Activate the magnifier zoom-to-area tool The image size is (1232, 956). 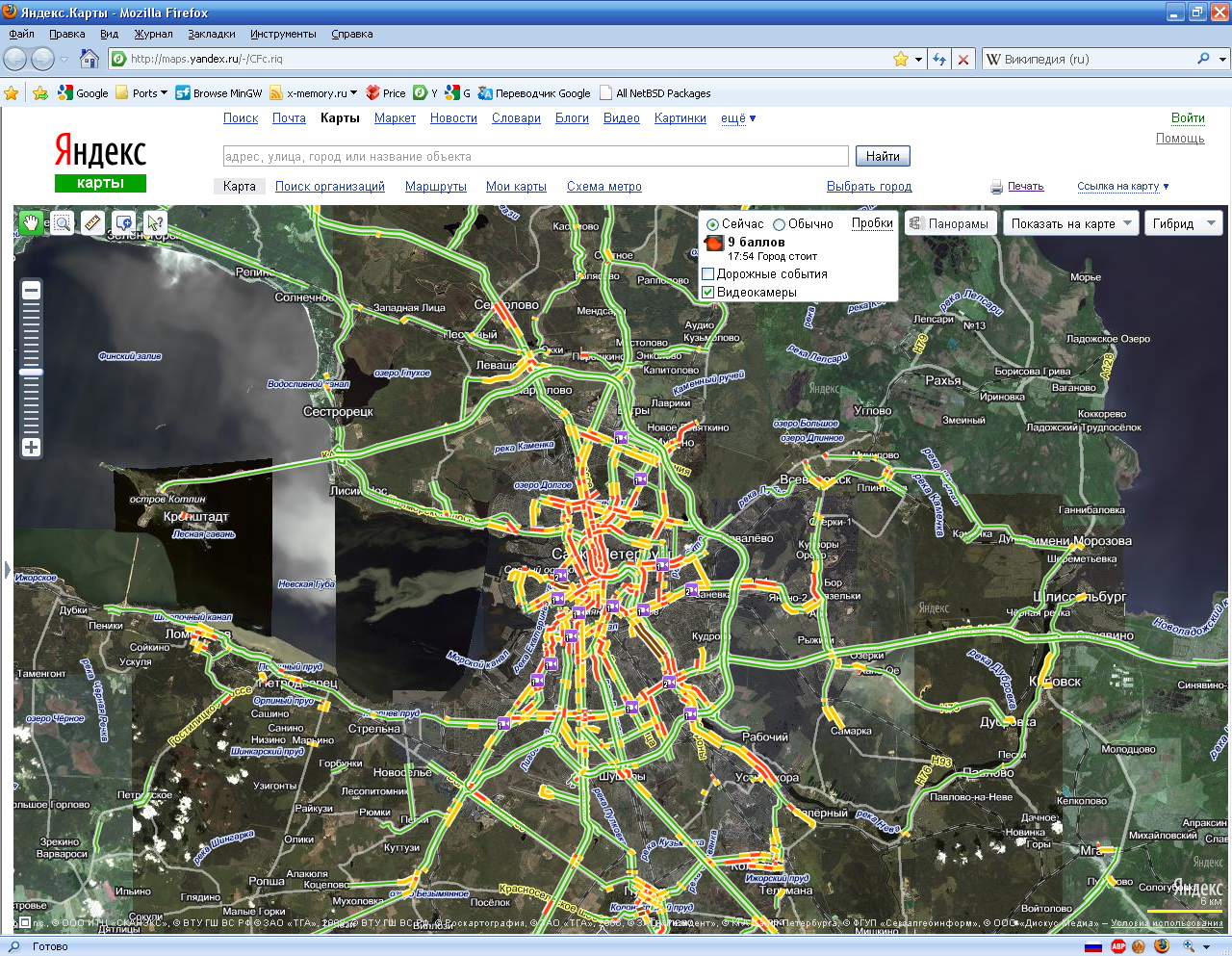point(62,223)
